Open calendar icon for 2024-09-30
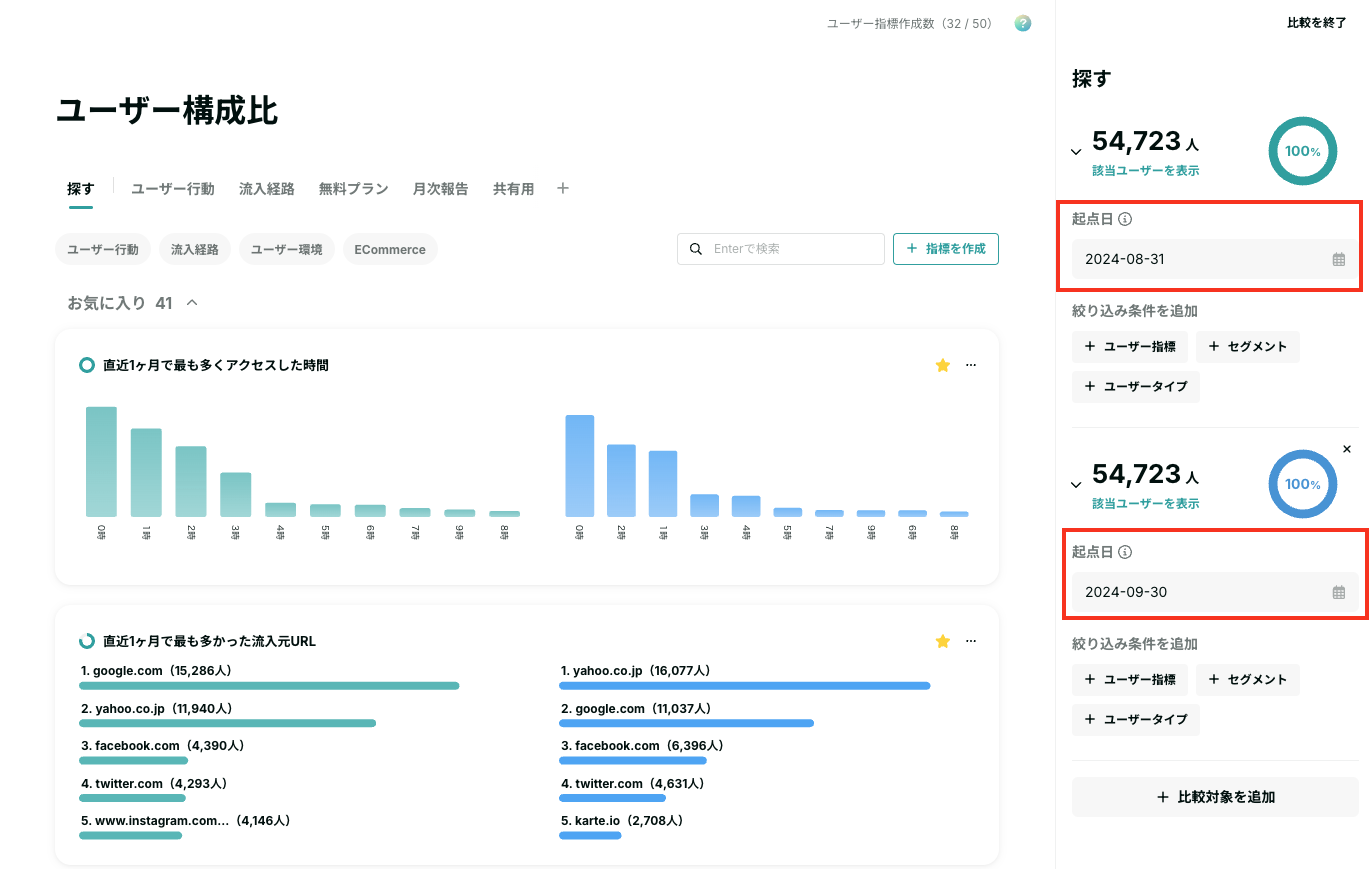Image resolution: width=1371 pixels, height=869 pixels. click(x=1339, y=592)
